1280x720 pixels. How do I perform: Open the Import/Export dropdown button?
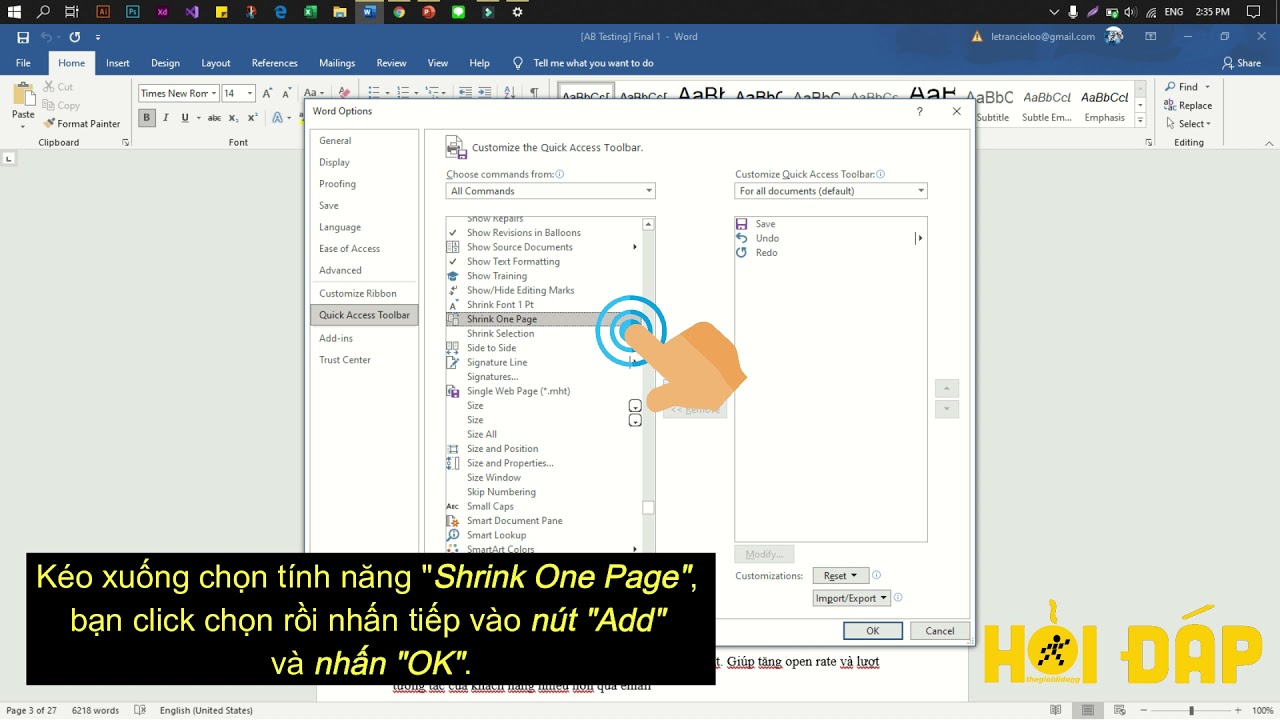tap(852, 598)
